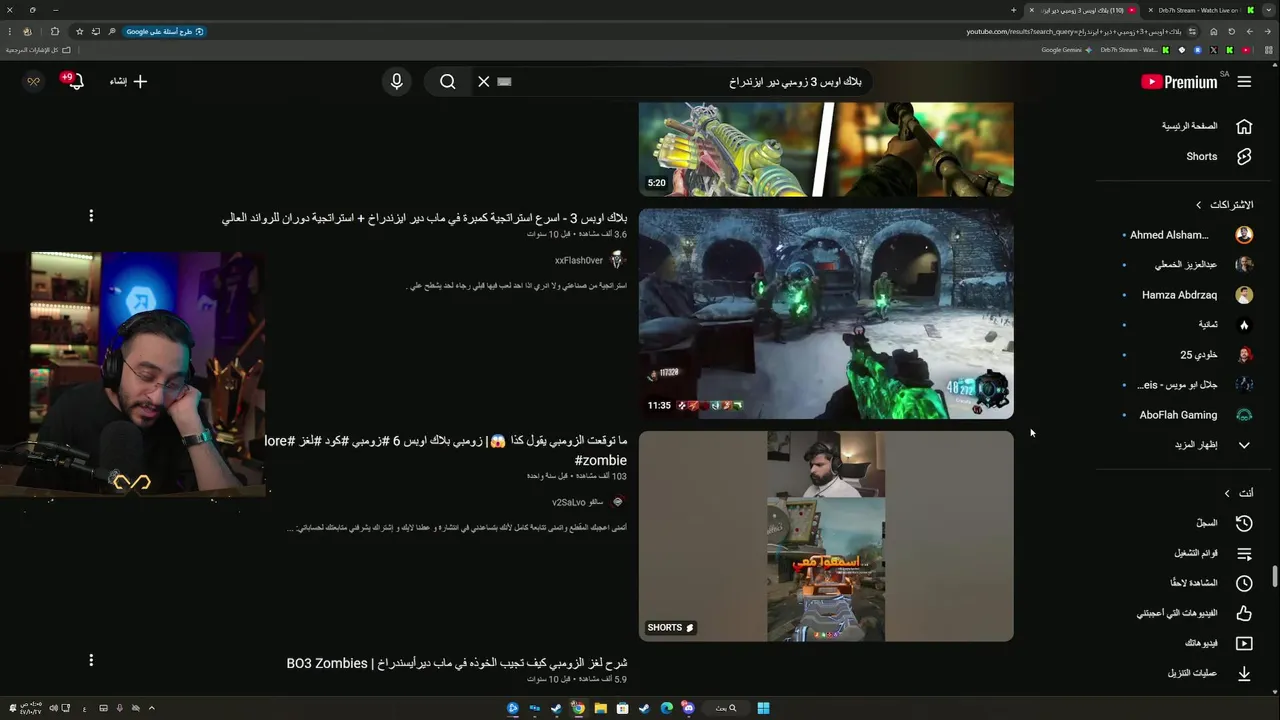Open xxFlash0ver channel name

click(579, 261)
